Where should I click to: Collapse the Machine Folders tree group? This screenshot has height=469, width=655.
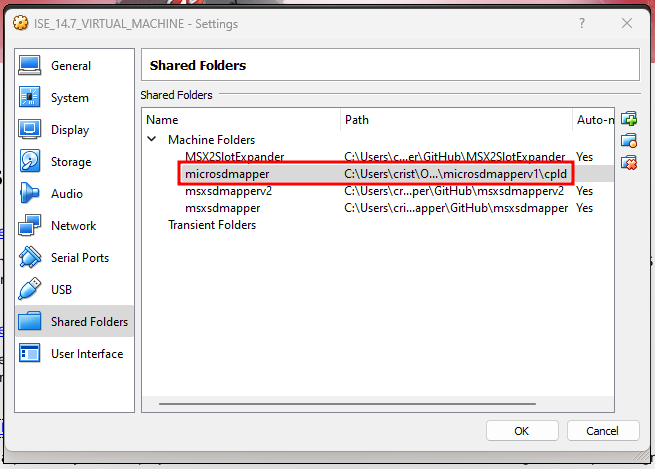[152, 140]
